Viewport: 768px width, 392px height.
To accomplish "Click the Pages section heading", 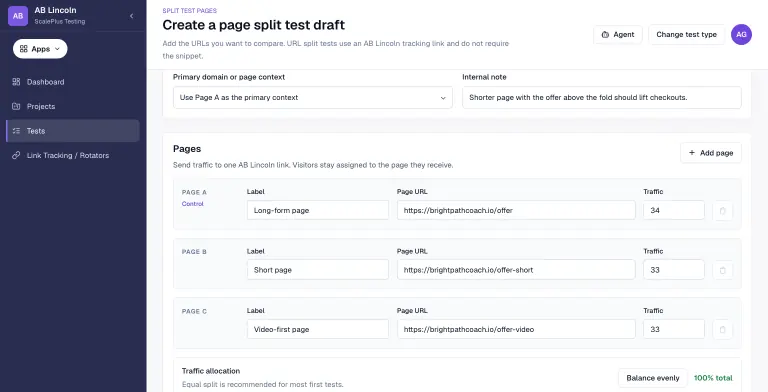I will coord(187,148).
